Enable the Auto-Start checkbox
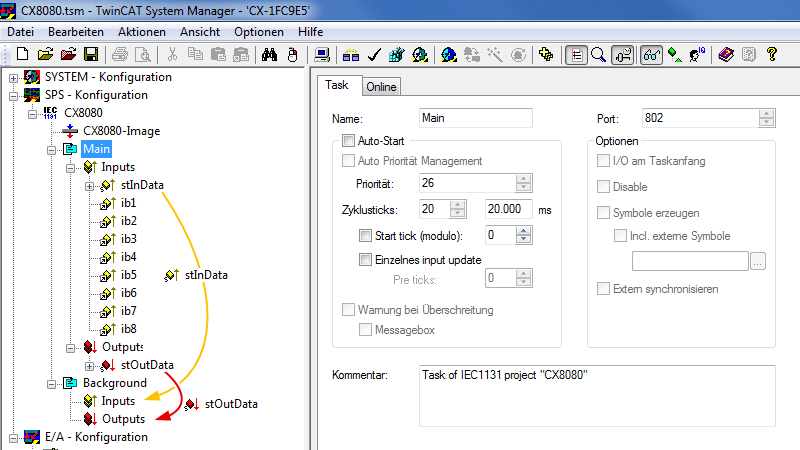The width and height of the screenshot is (800, 450). click(348, 140)
